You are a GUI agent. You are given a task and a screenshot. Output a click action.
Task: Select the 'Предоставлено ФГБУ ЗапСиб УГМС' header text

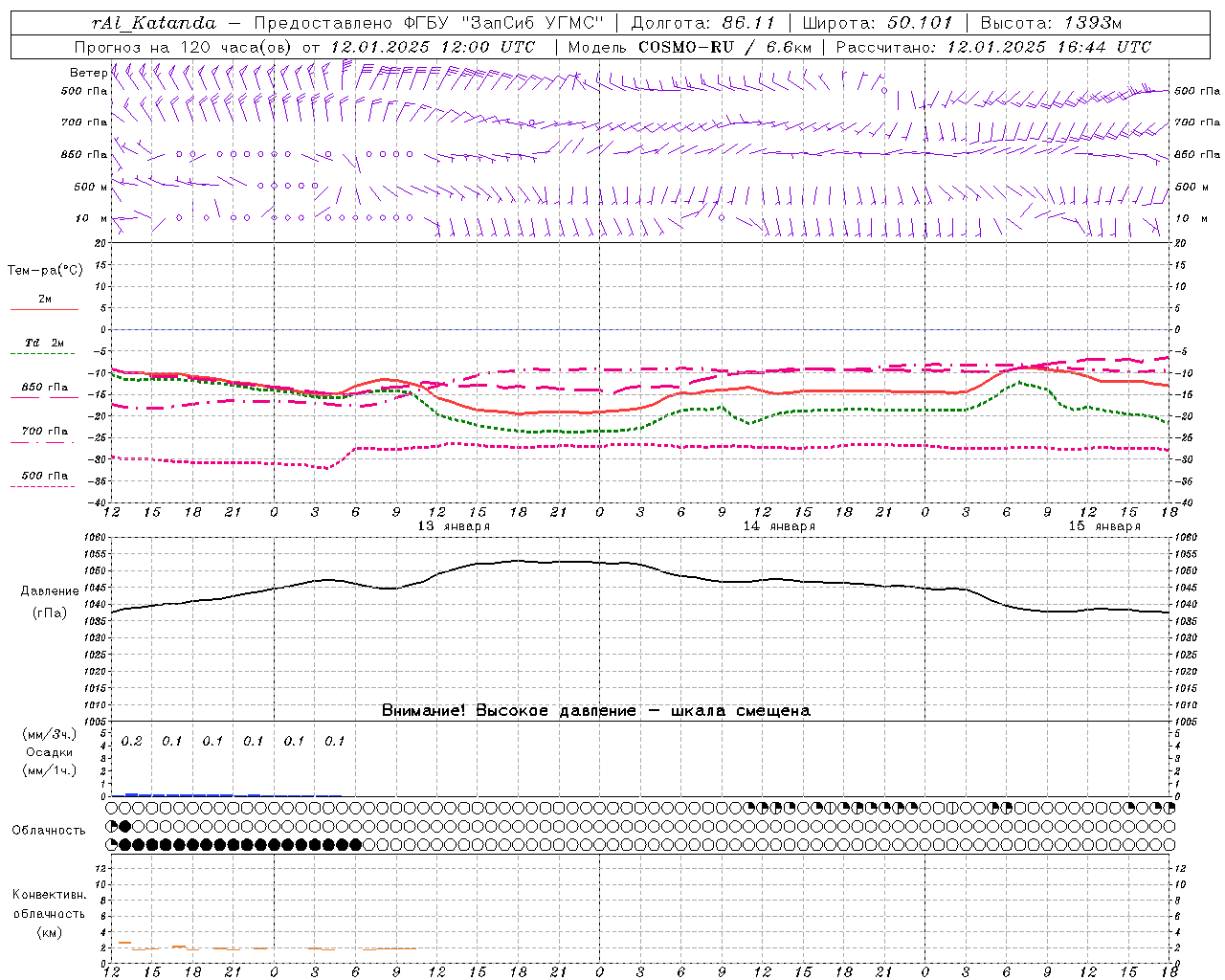click(429, 23)
